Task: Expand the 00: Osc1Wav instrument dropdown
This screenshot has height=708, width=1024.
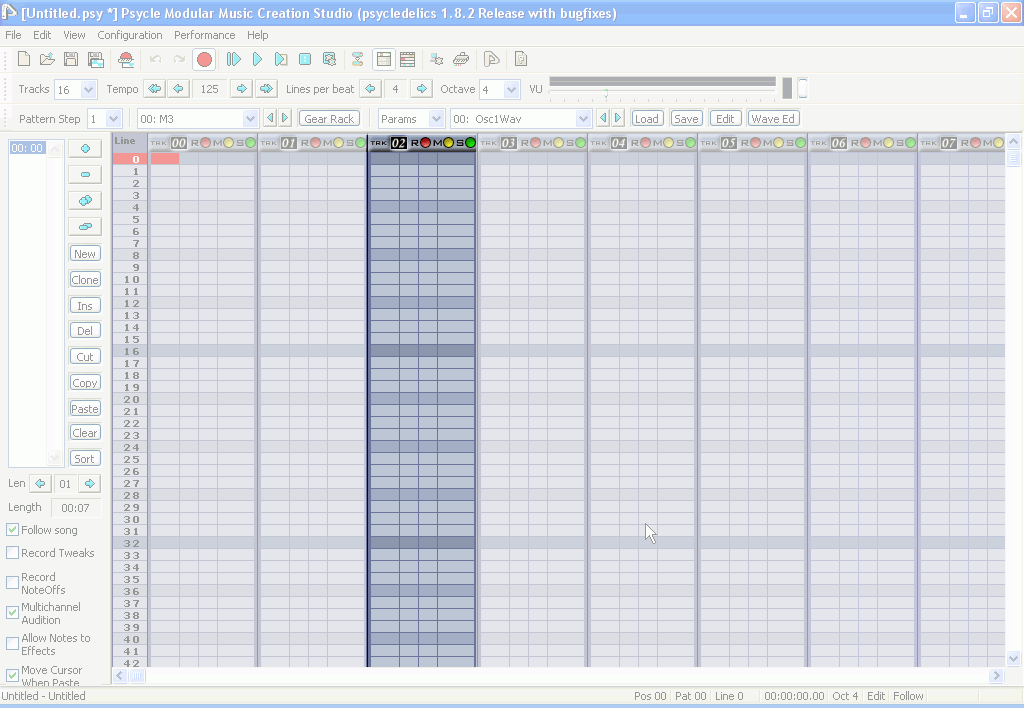Action: [583, 119]
